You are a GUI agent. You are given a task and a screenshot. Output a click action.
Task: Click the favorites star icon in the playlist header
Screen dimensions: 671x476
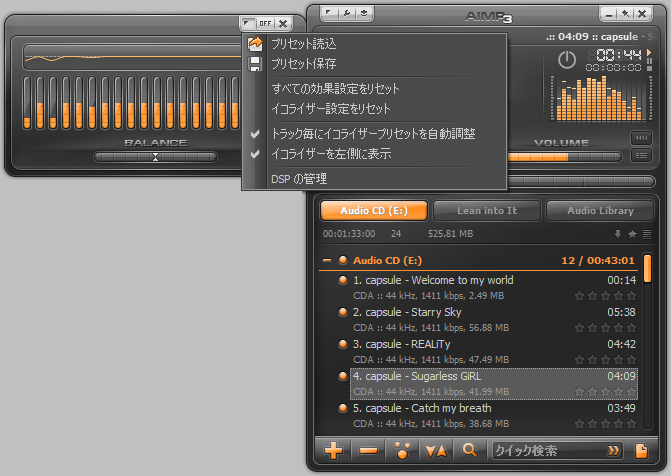pos(632,234)
